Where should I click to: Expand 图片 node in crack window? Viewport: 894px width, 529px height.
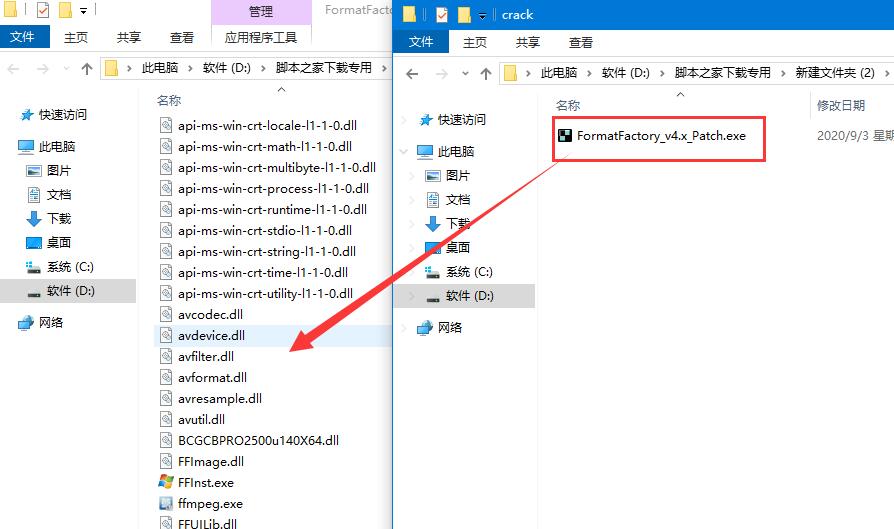tap(413, 176)
